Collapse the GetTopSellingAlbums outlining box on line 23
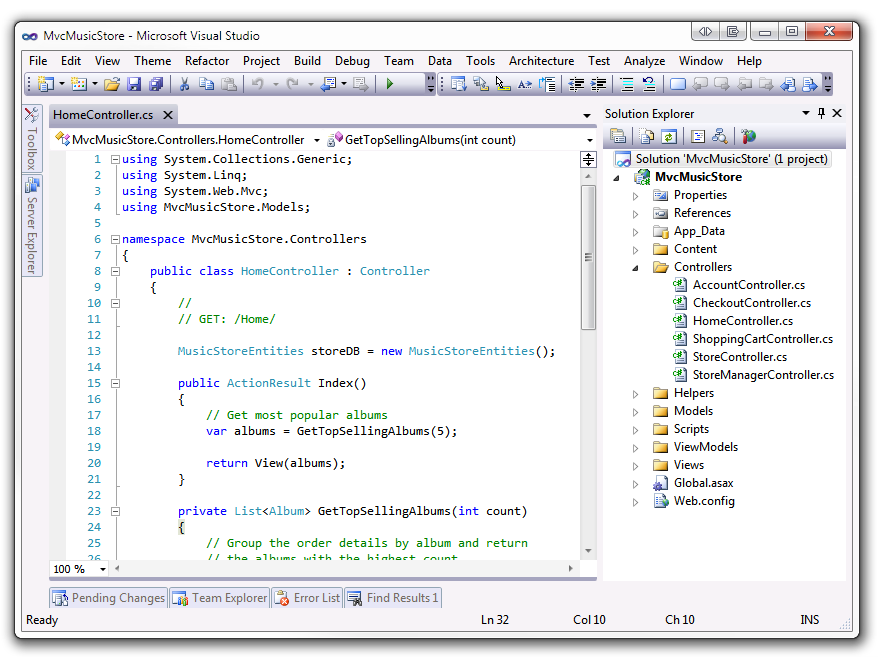The height and width of the screenshot is (657, 878). [x=115, y=511]
